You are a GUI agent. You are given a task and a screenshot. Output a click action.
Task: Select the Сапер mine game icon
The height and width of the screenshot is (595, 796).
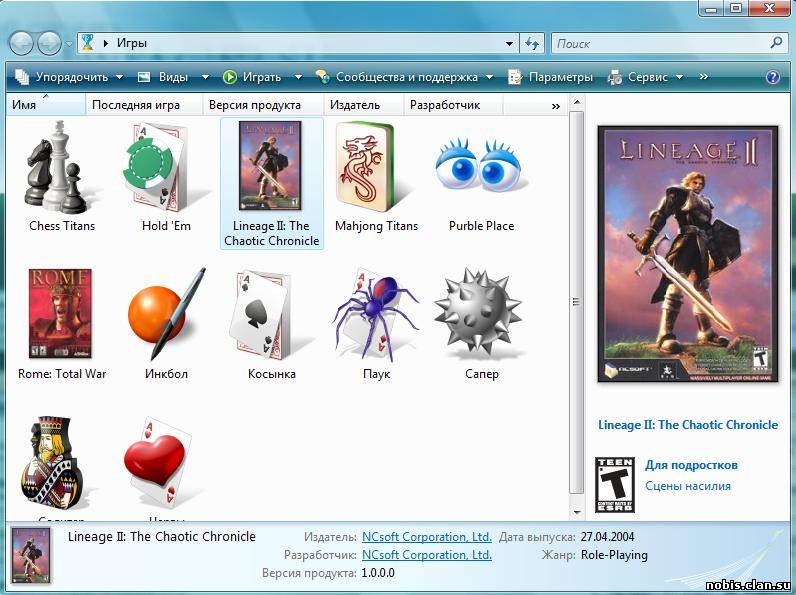pyautogui.click(x=478, y=312)
